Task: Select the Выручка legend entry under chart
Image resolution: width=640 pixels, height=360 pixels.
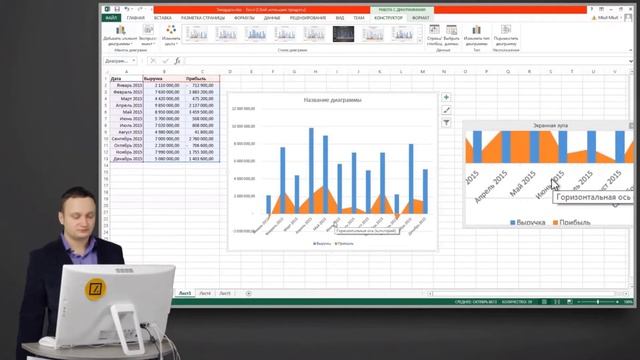Action: tap(322, 244)
